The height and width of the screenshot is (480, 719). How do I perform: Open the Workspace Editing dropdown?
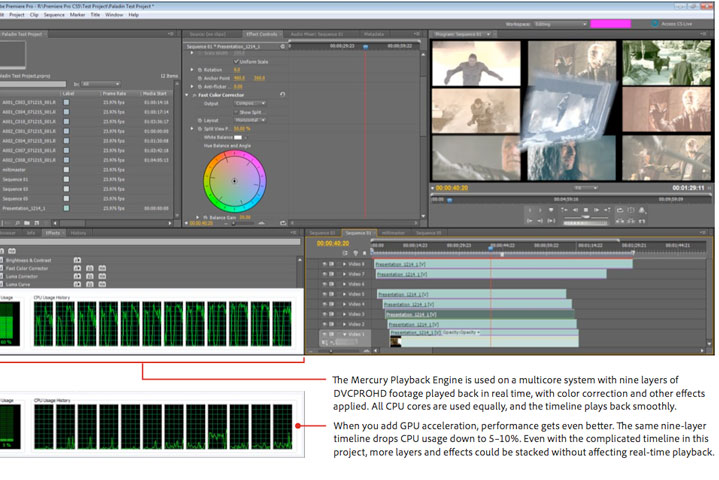(x=560, y=24)
